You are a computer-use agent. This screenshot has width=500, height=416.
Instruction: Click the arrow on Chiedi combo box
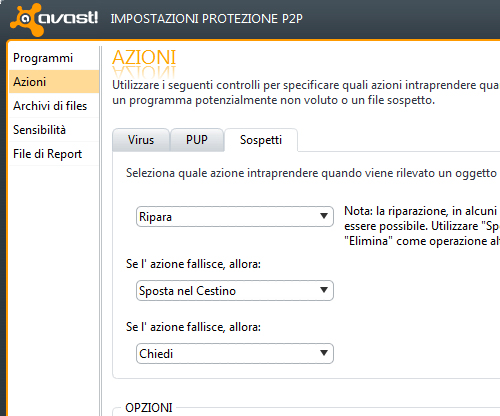click(324, 353)
